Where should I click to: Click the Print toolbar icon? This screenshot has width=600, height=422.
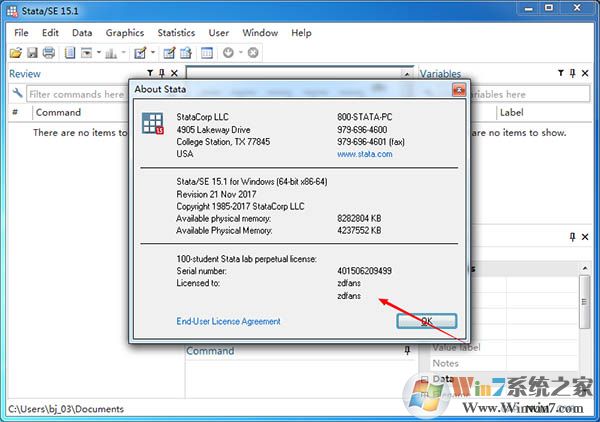(49, 53)
